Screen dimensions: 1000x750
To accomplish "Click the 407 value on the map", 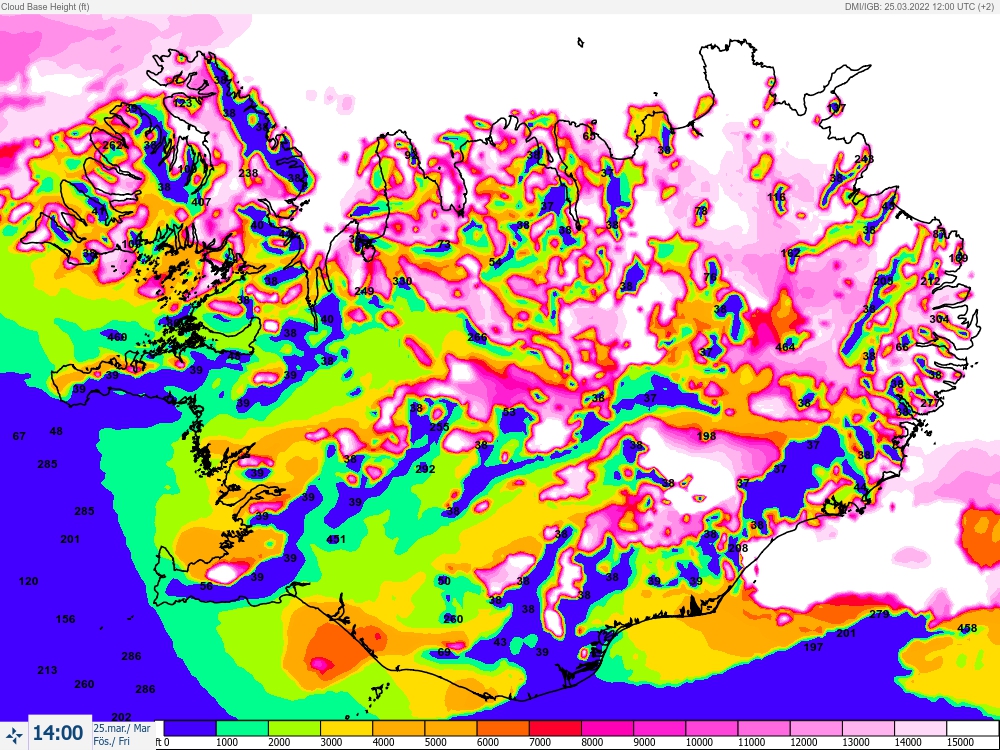I will [201, 202].
